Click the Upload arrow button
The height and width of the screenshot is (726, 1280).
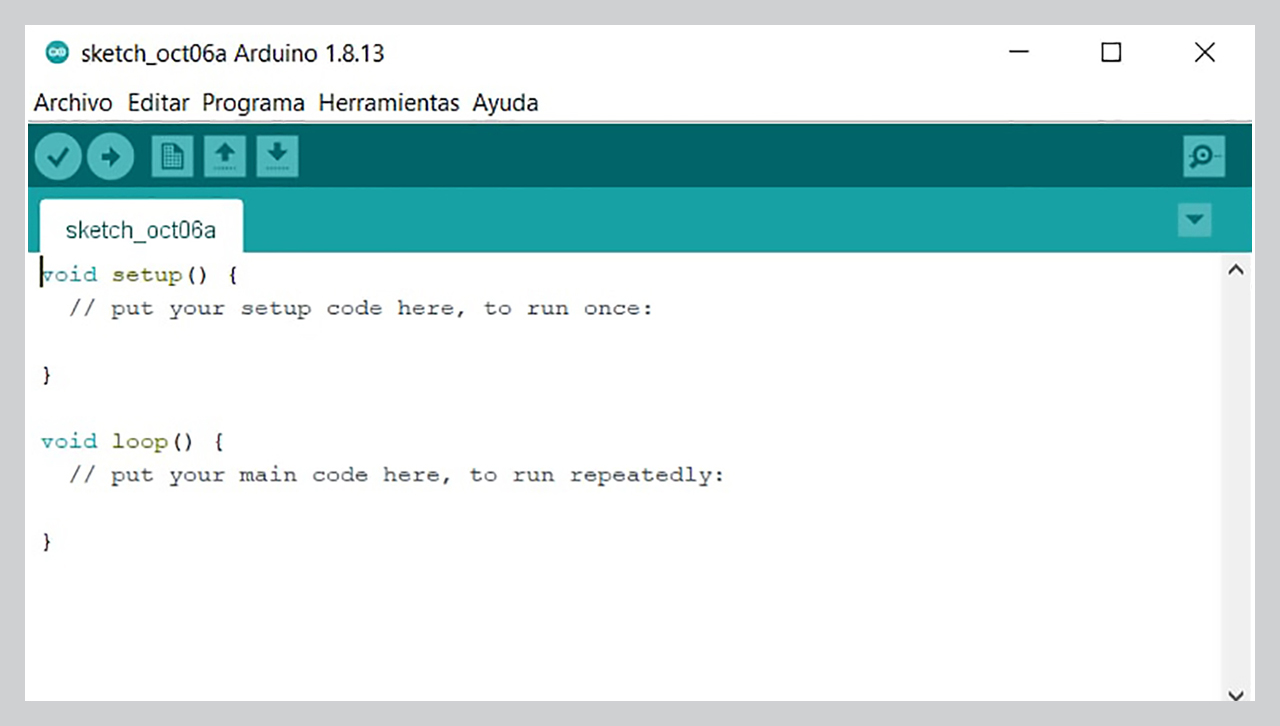coord(110,157)
